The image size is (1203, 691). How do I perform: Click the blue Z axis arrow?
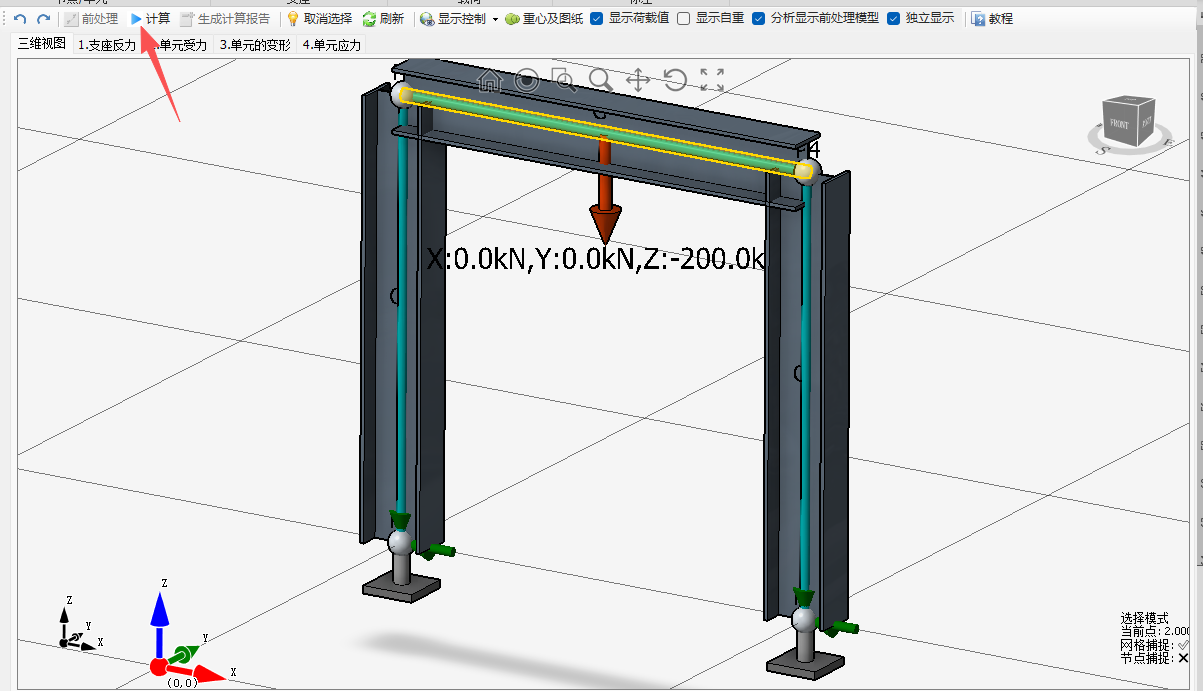click(158, 623)
